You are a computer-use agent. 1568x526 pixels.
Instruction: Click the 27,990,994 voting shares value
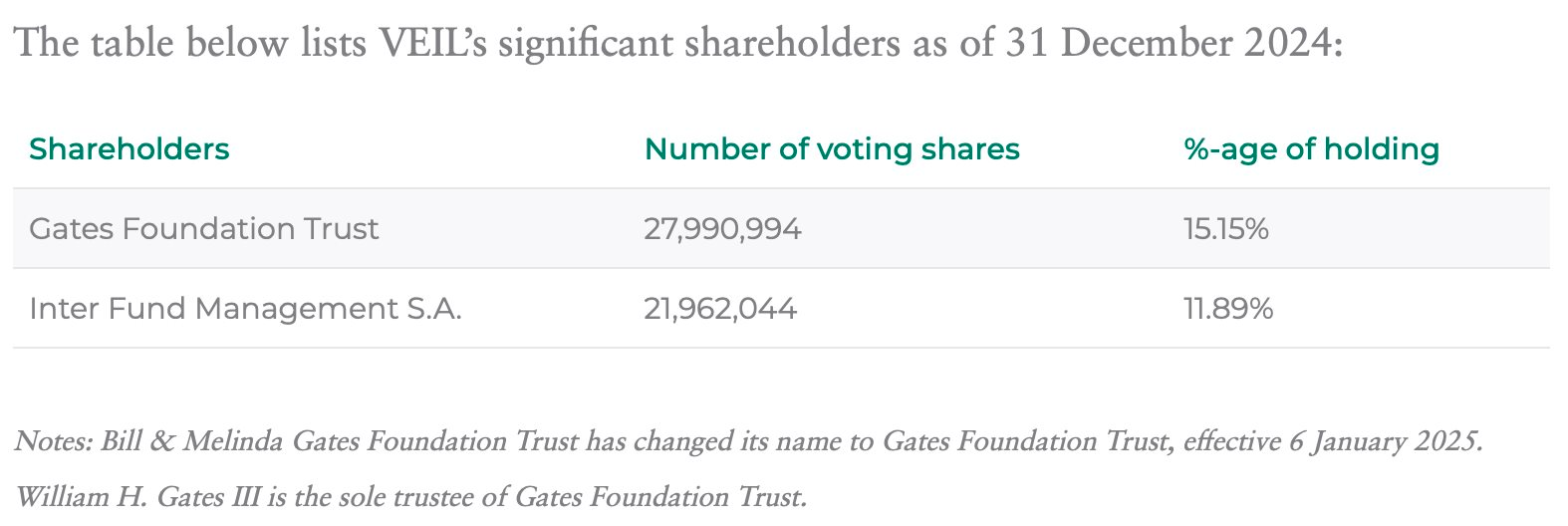(722, 229)
